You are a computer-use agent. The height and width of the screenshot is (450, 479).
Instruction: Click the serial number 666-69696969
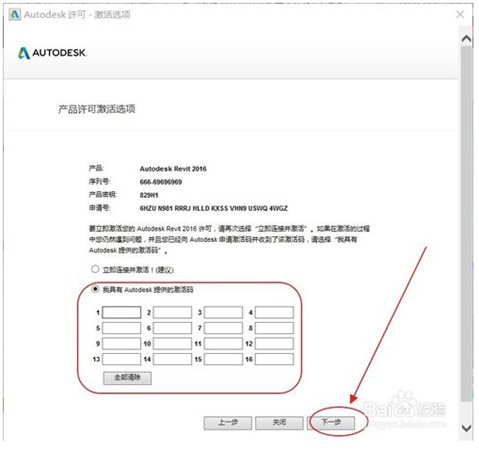pyautogui.click(x=161, y=182)
